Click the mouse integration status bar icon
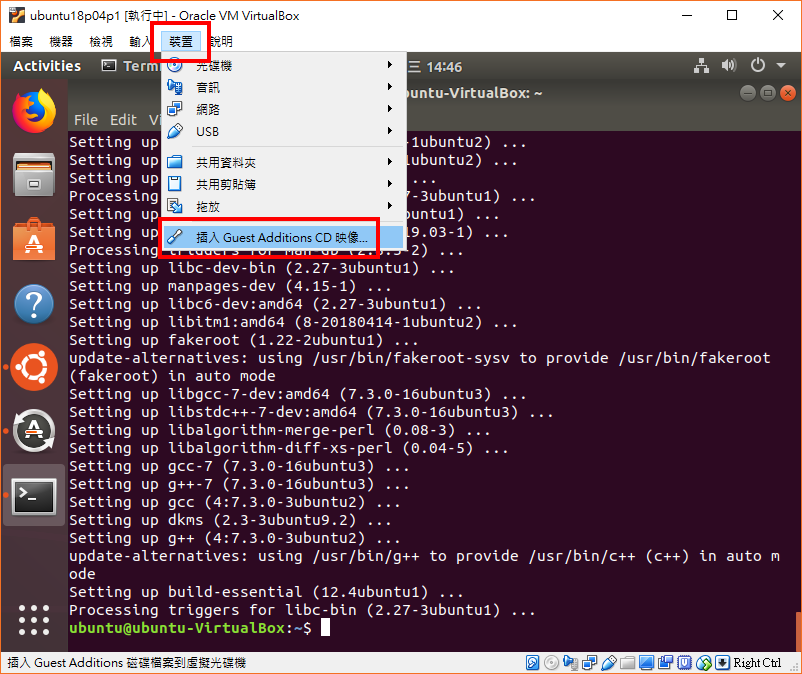The height and width of the screenshot is (674, 802). pyautogui.click(x=704, y=663)
